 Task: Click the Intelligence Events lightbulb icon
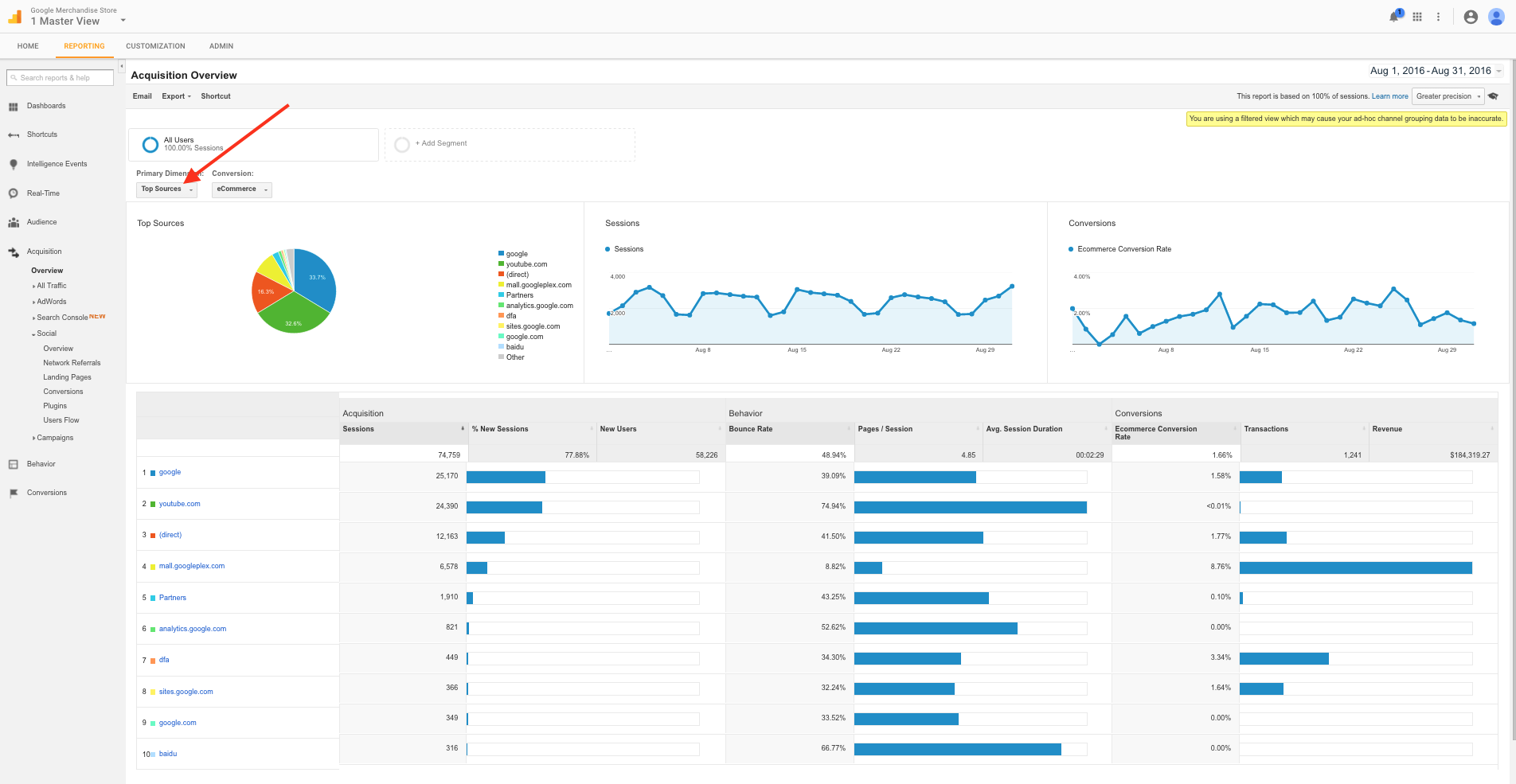[x=13, y=164]
